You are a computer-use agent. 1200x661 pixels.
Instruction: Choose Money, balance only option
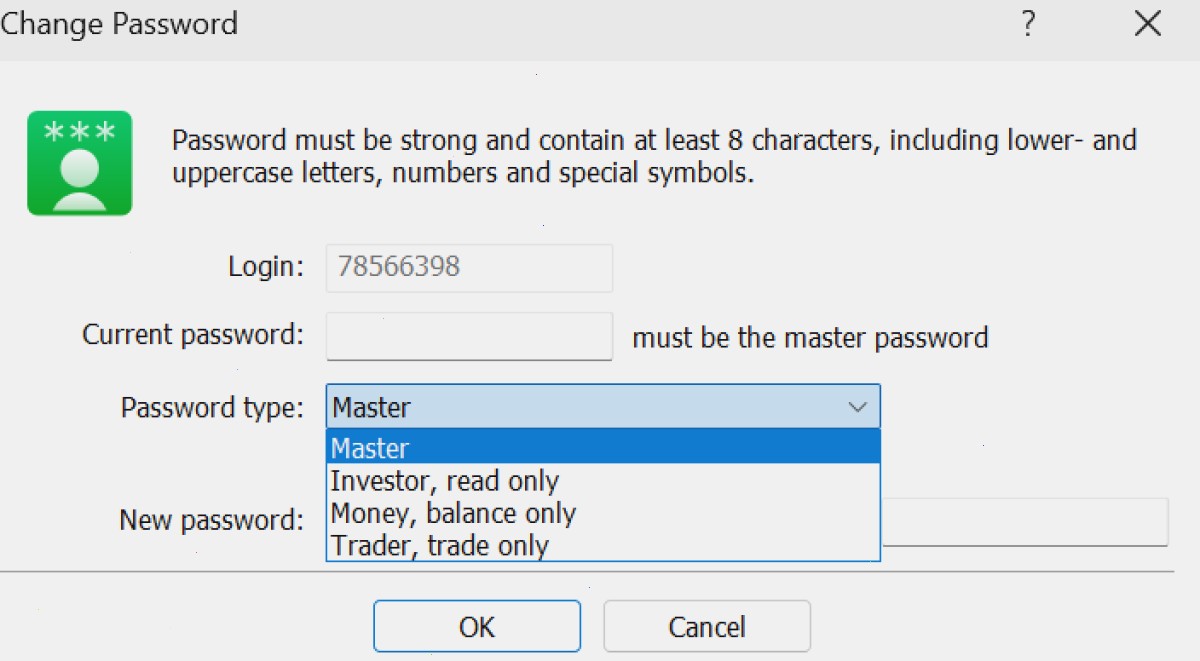coord(603,513)
